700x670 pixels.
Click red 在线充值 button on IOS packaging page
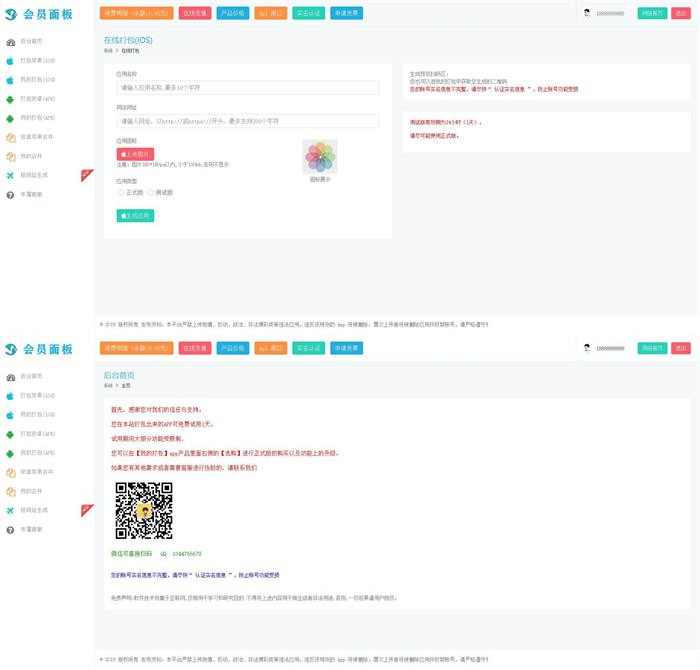(195, 13)
